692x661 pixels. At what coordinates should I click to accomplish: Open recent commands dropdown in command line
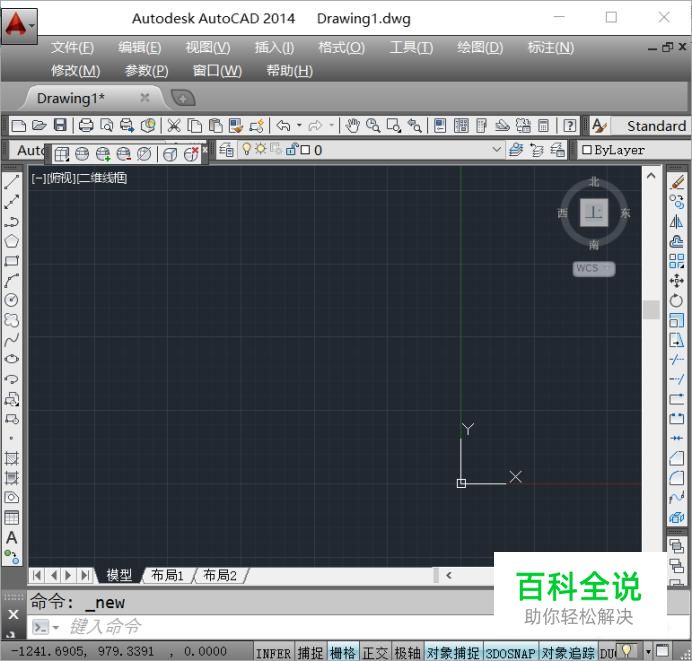[56, 627]
